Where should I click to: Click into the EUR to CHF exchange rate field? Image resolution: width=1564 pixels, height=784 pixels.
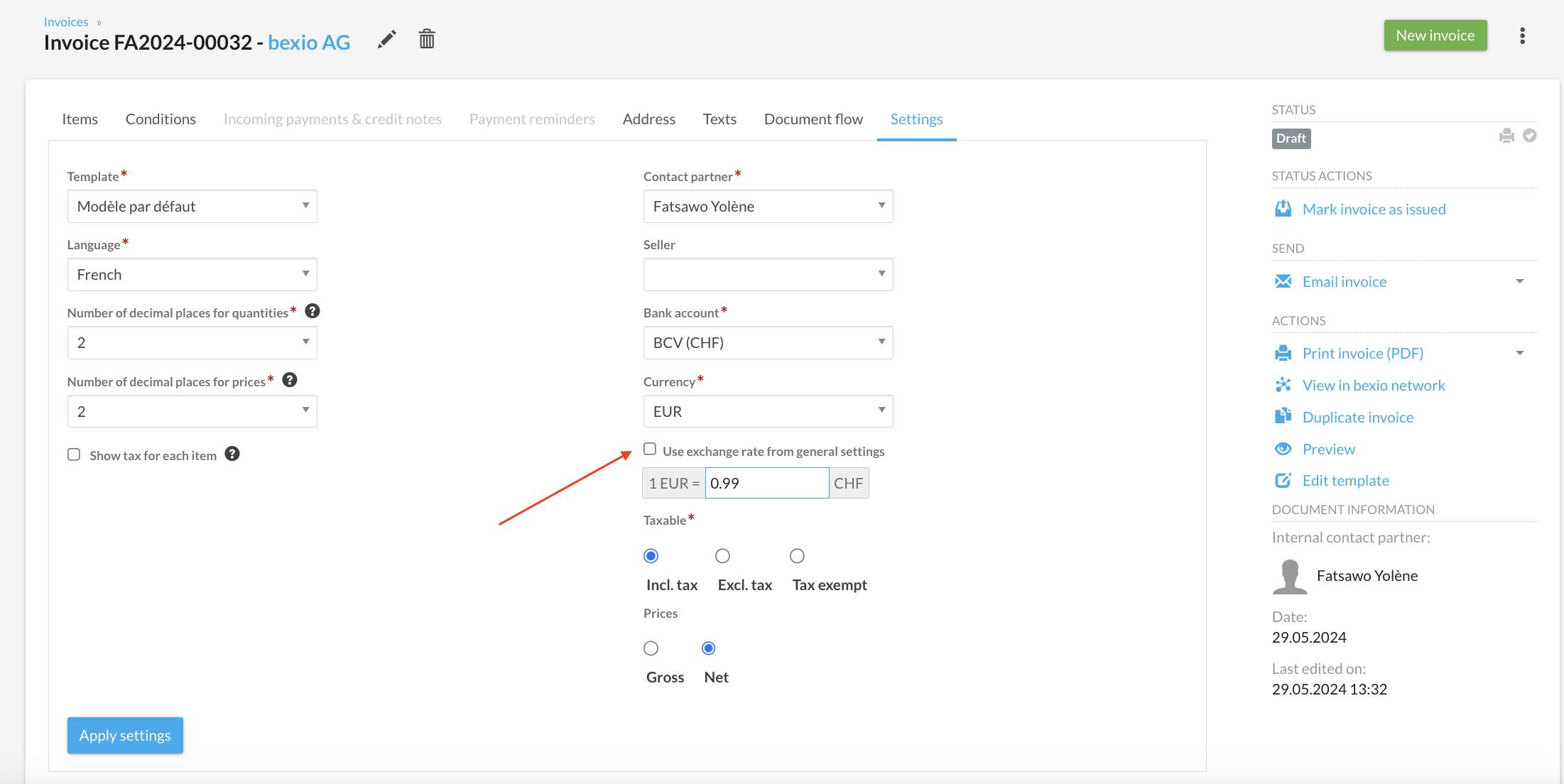coord(767,483)
